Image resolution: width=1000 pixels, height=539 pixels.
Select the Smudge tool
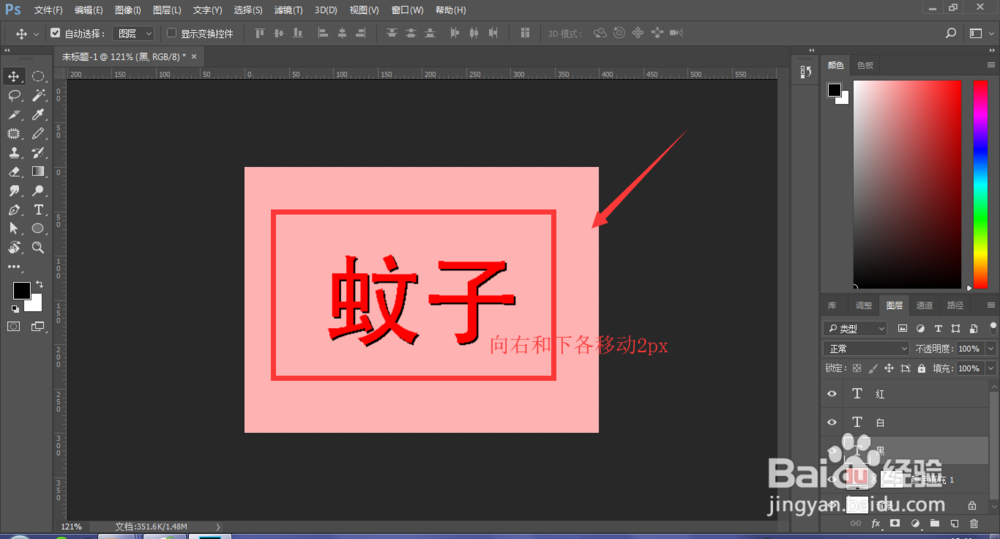point(13,191)
